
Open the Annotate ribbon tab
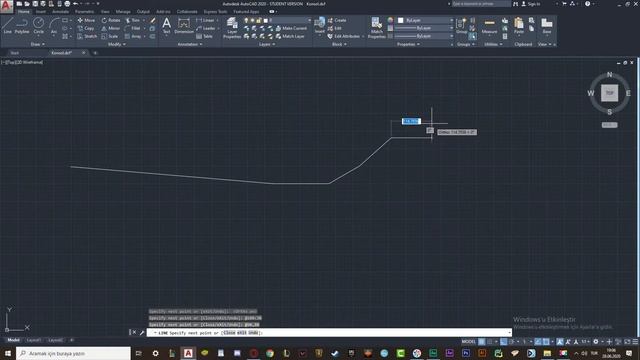coord(60,11)
